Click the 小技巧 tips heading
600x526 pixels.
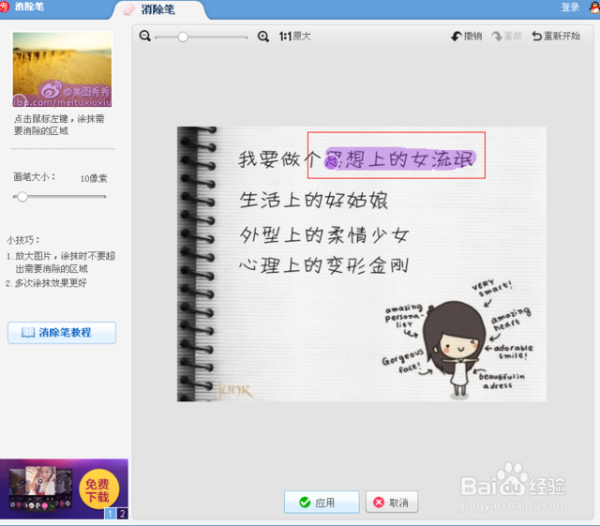click(23, 240)
